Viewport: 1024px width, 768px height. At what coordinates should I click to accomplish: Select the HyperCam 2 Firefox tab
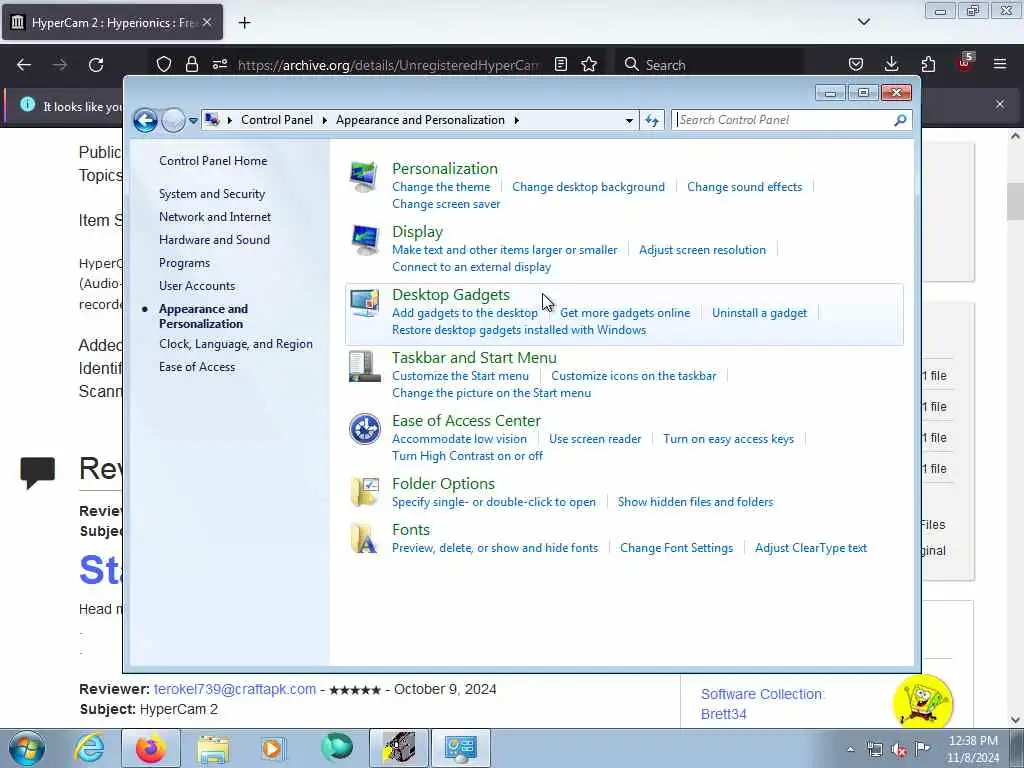click(x=112, y=23)
